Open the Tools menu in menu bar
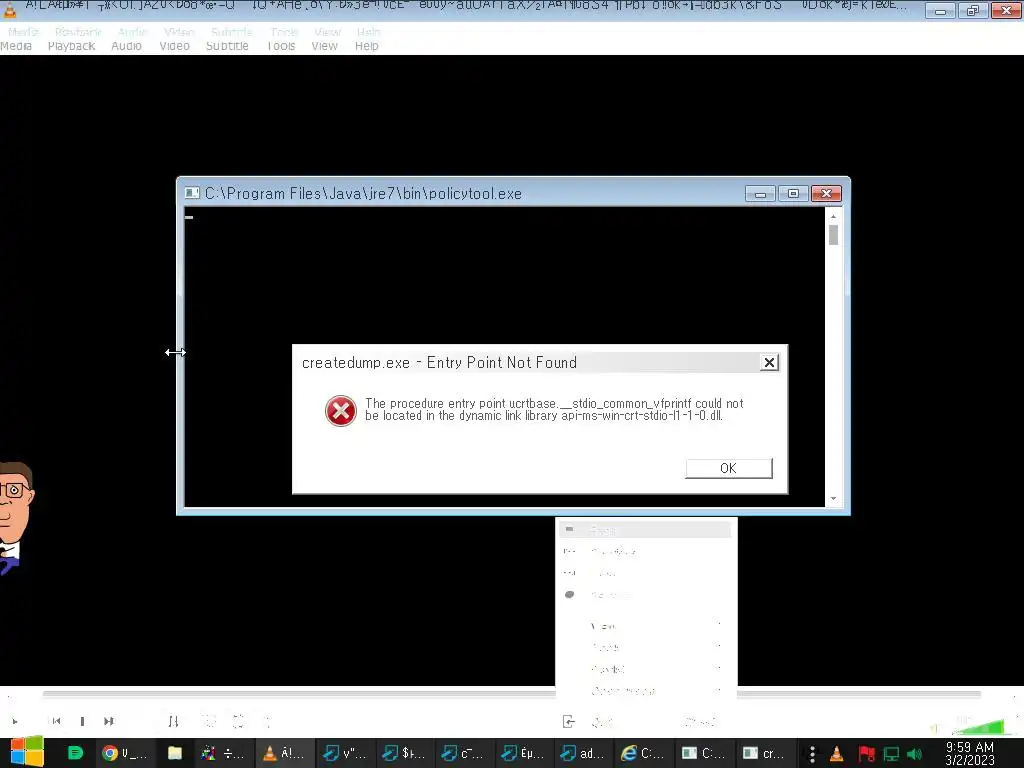Screen dimensions: 1024x768 point(281,46)
